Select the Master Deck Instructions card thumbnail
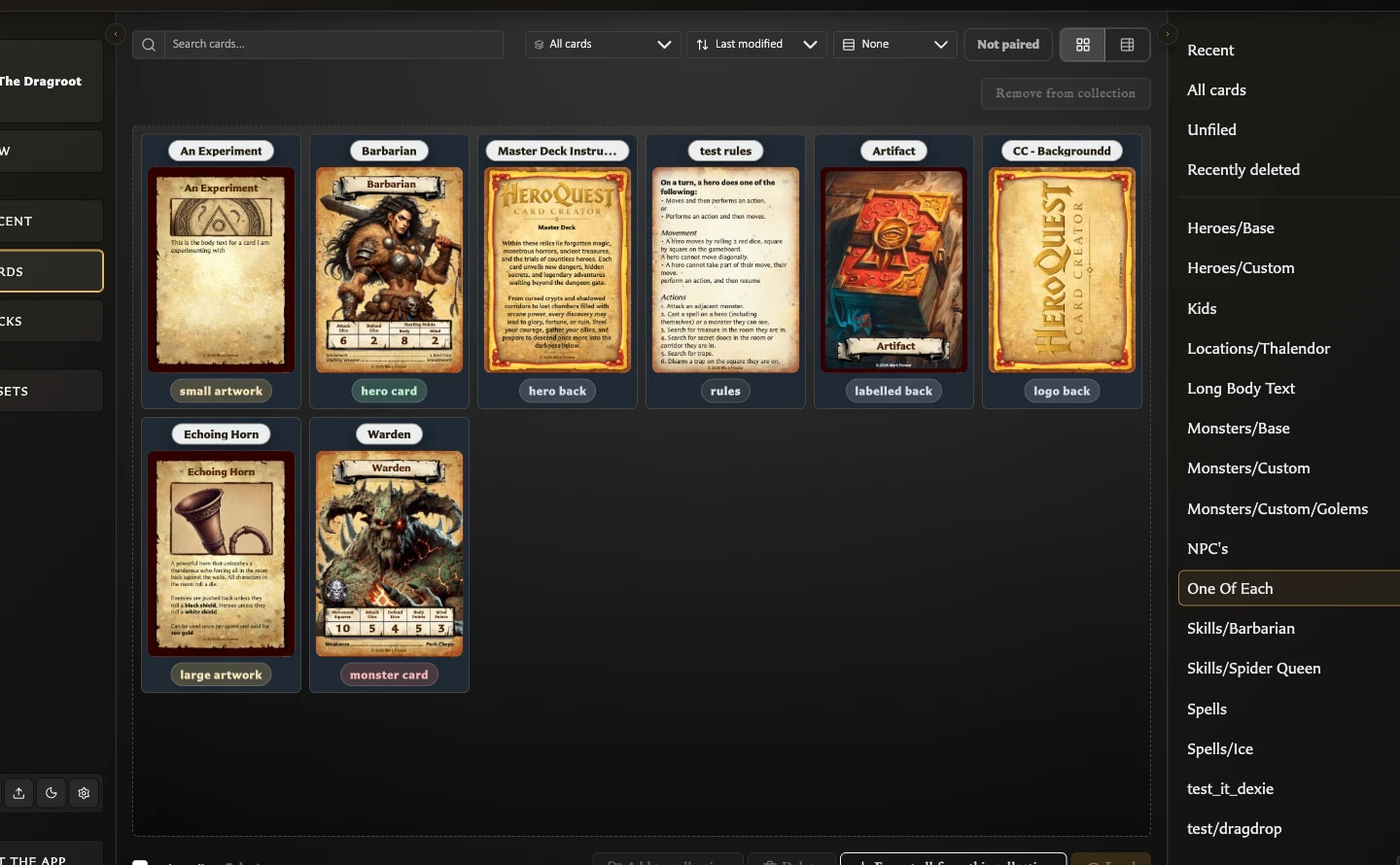This screenshot has width=1400, height=865. click(557, 270)
